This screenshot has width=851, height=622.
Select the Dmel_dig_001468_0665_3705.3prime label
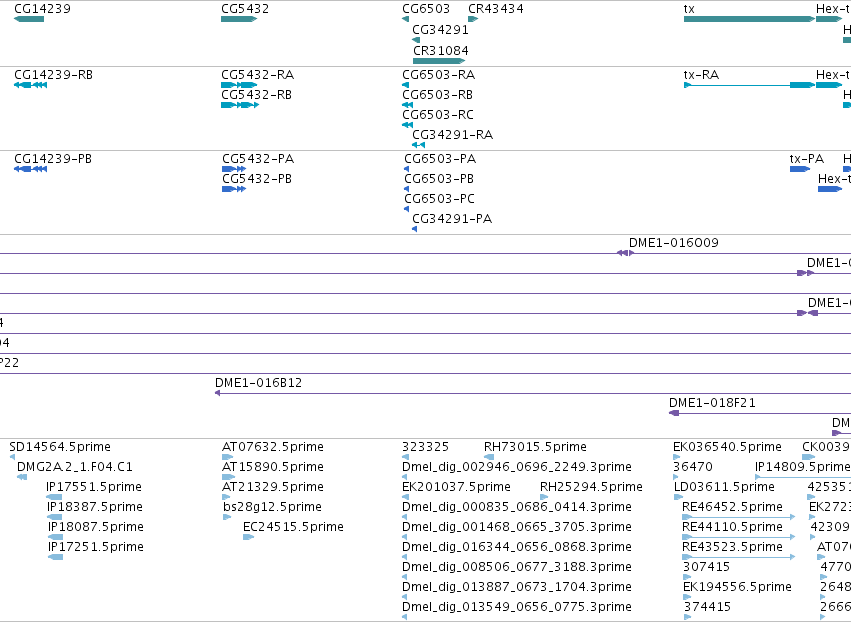[x=517, y=527]
